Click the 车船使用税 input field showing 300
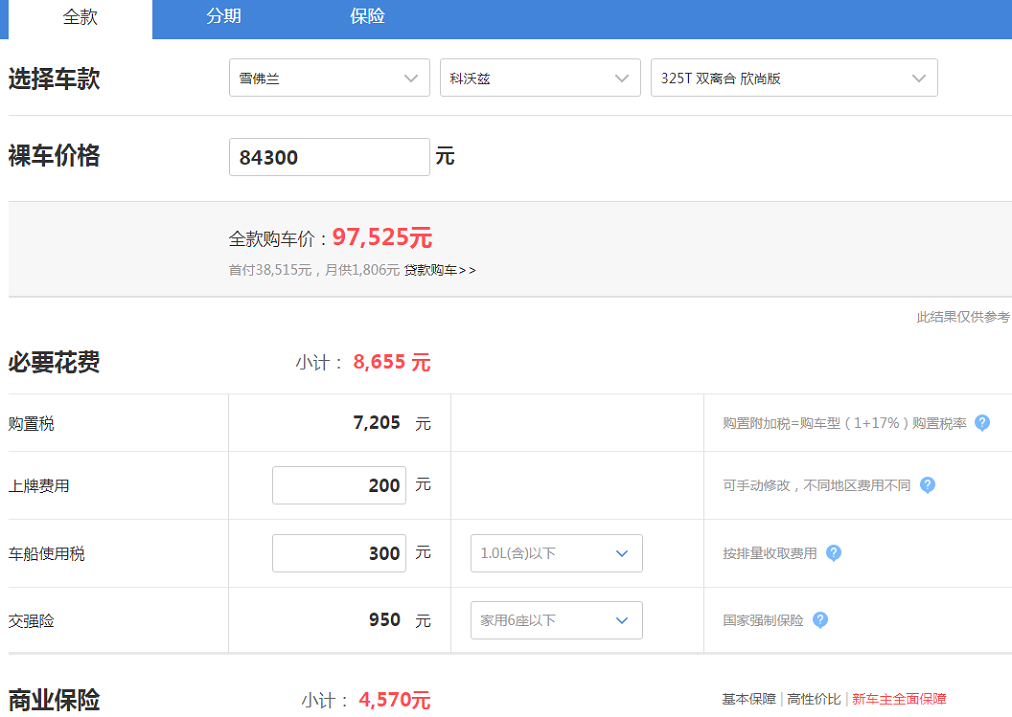 point(339,553)
